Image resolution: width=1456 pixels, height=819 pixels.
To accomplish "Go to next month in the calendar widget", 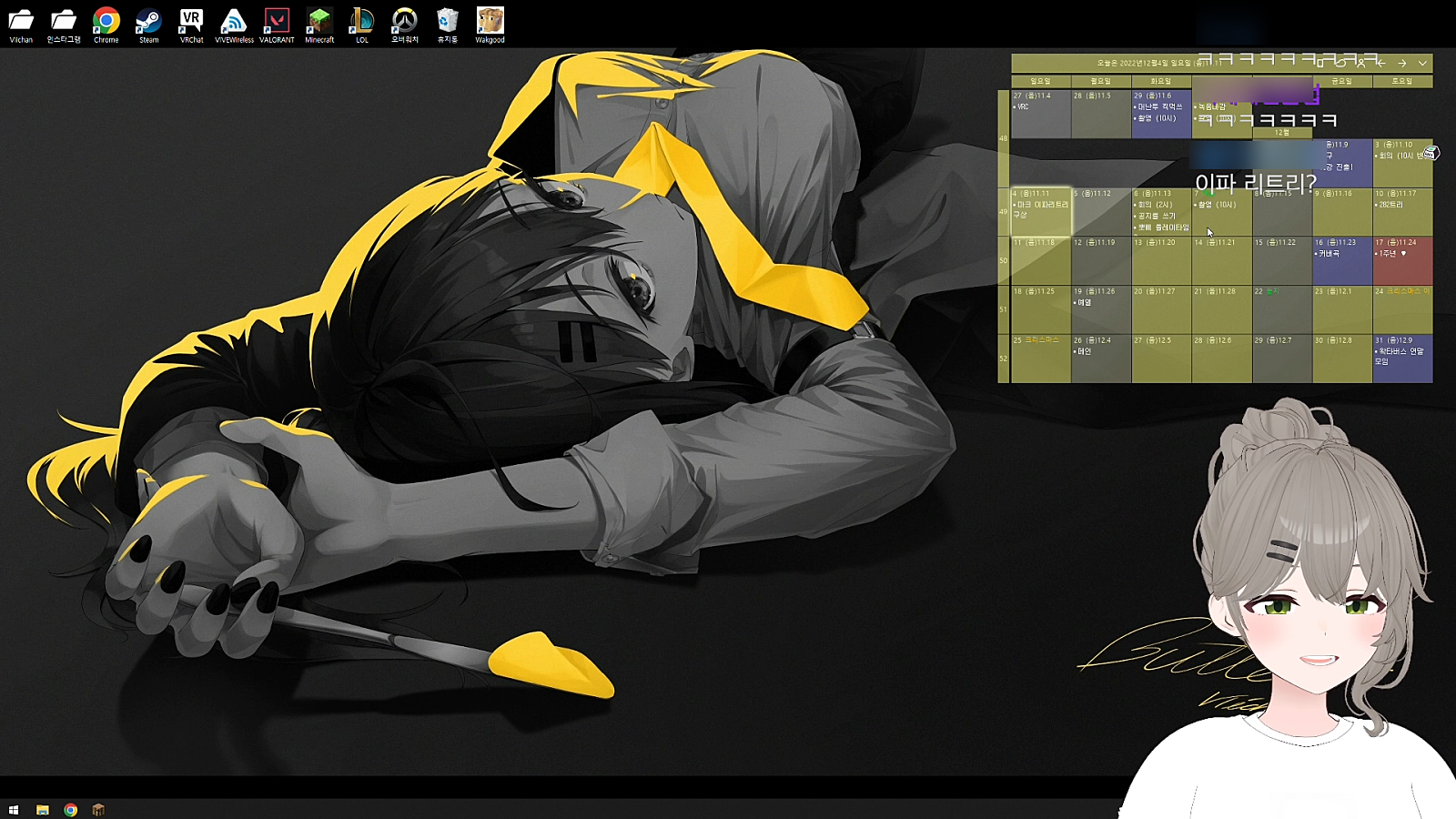I will pos(1402,63).
